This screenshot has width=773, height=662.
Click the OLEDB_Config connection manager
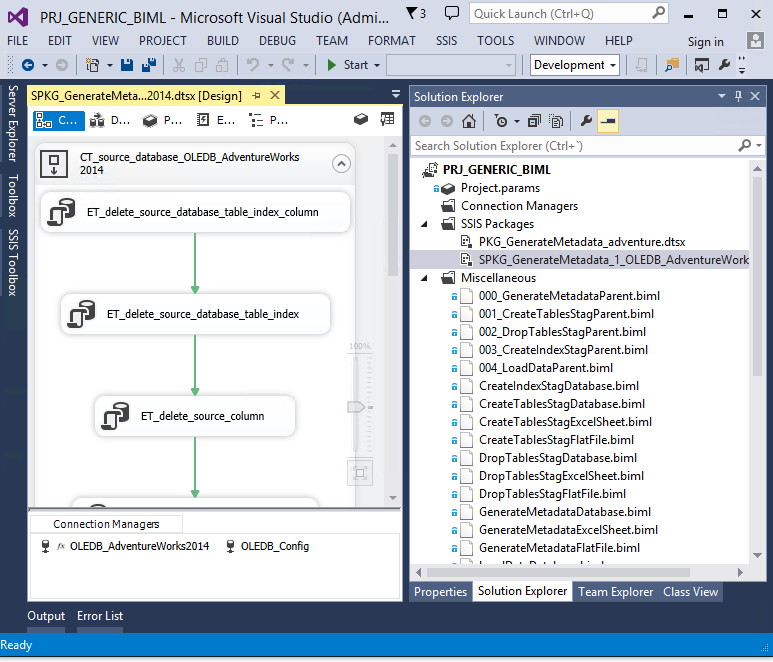pos(275,546)
